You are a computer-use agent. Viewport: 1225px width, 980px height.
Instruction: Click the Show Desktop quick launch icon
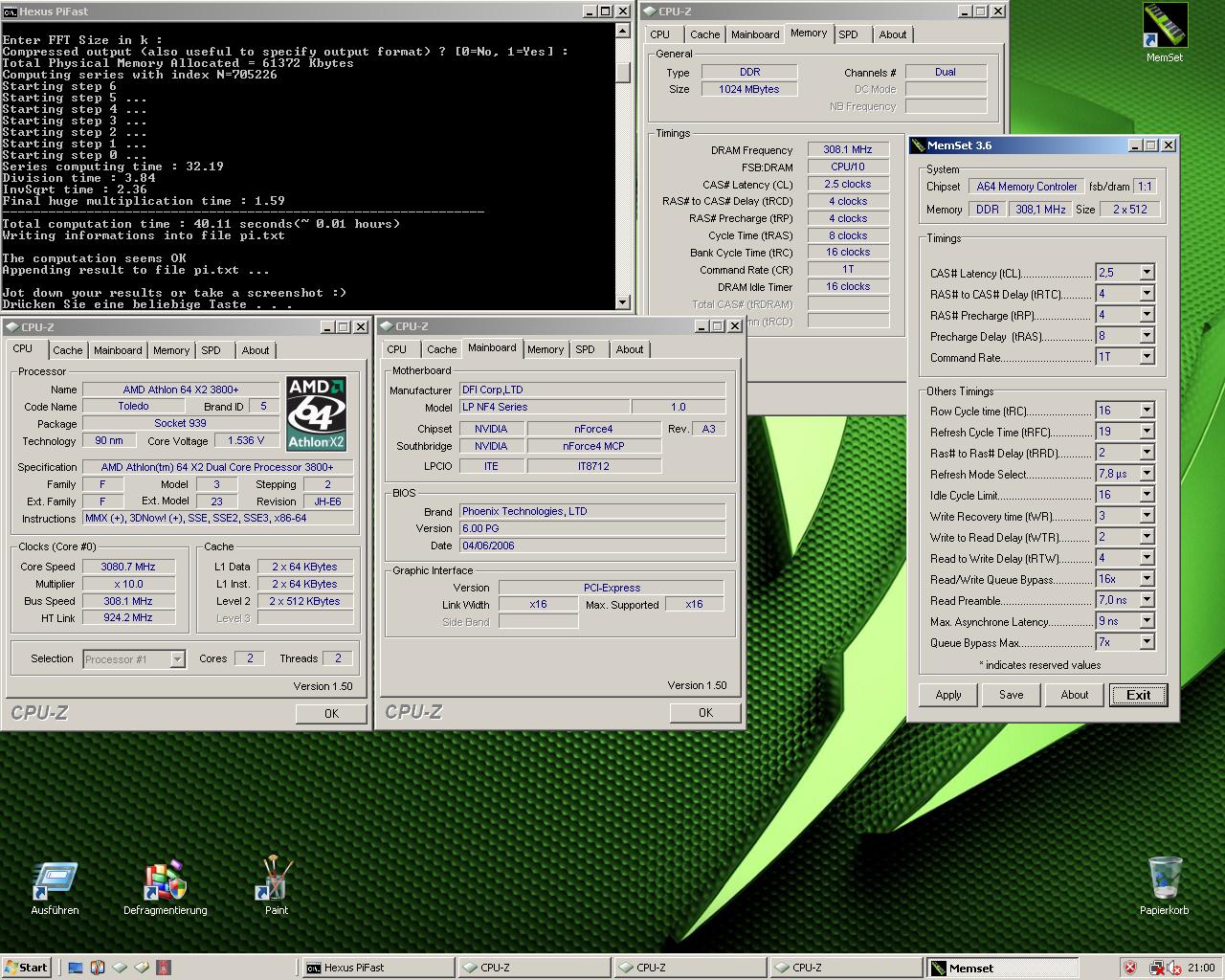point(75,968)
